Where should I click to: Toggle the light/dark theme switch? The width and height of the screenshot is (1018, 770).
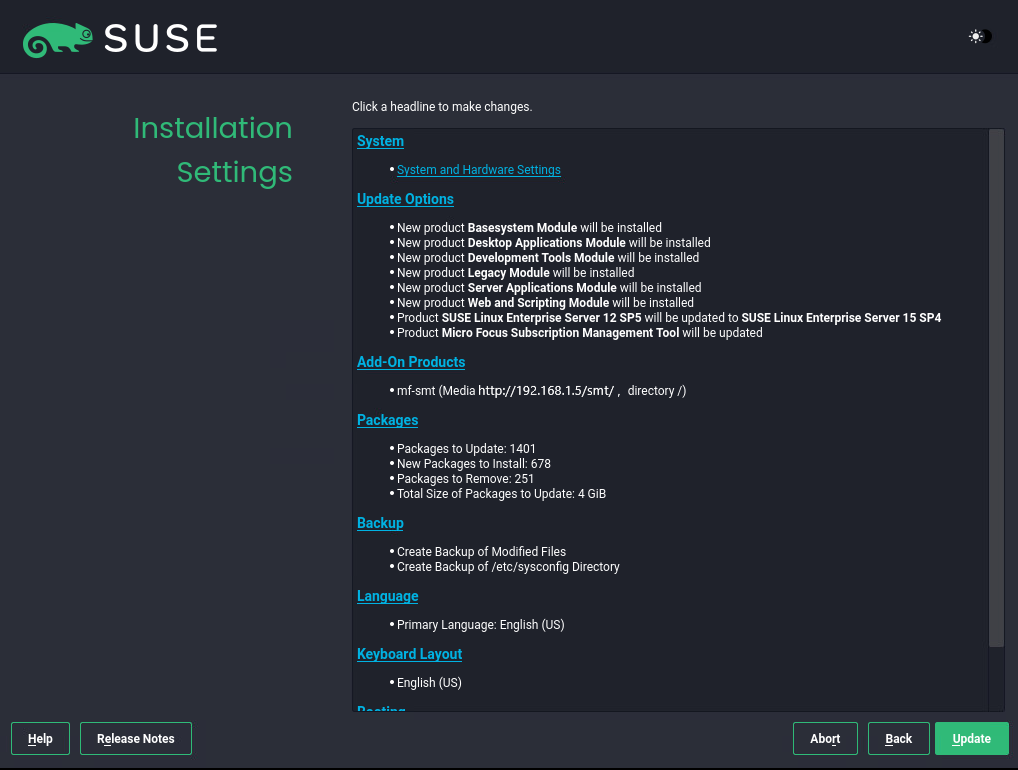point(980,36)
